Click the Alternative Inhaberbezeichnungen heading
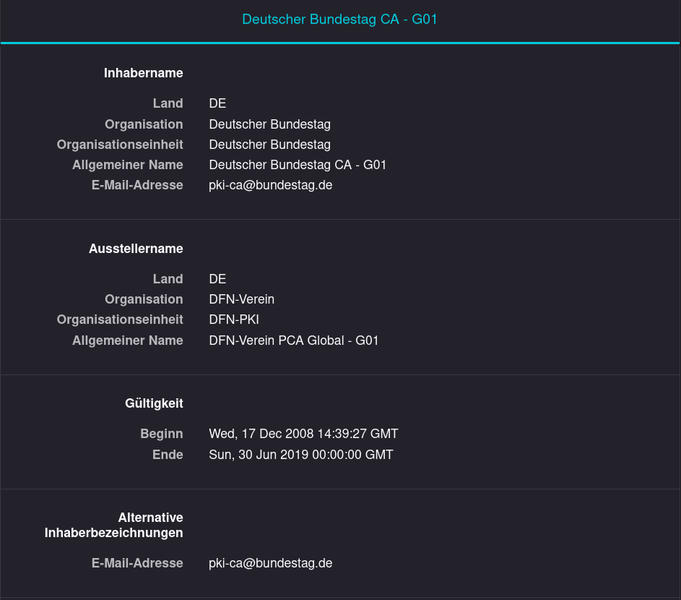 114,525
